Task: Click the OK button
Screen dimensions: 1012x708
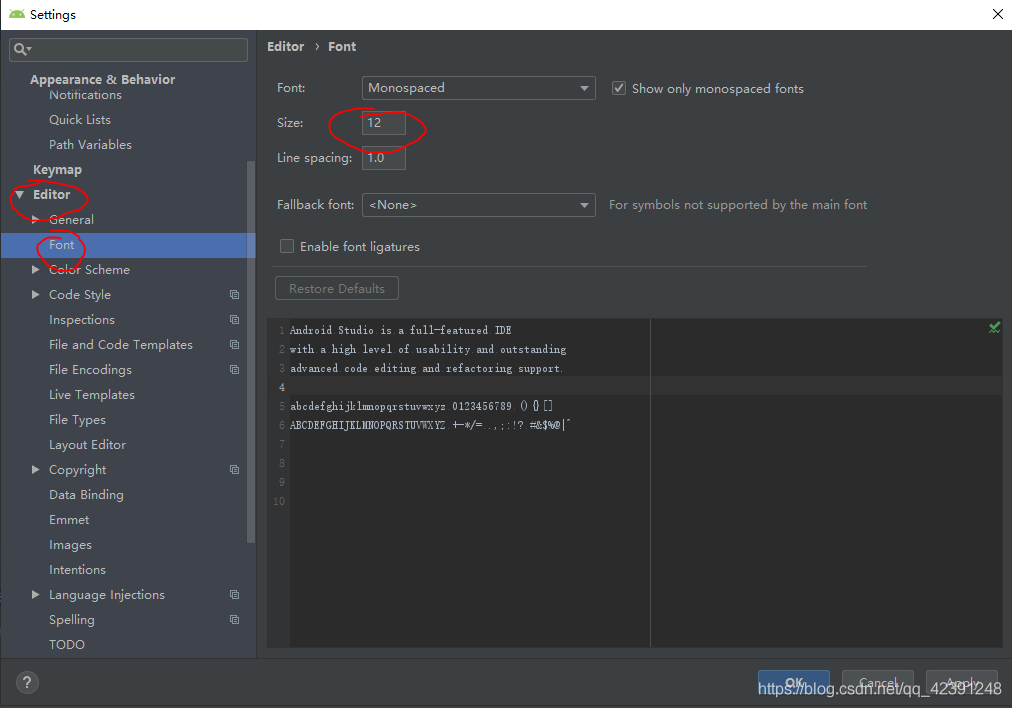Action: (793, 681)
